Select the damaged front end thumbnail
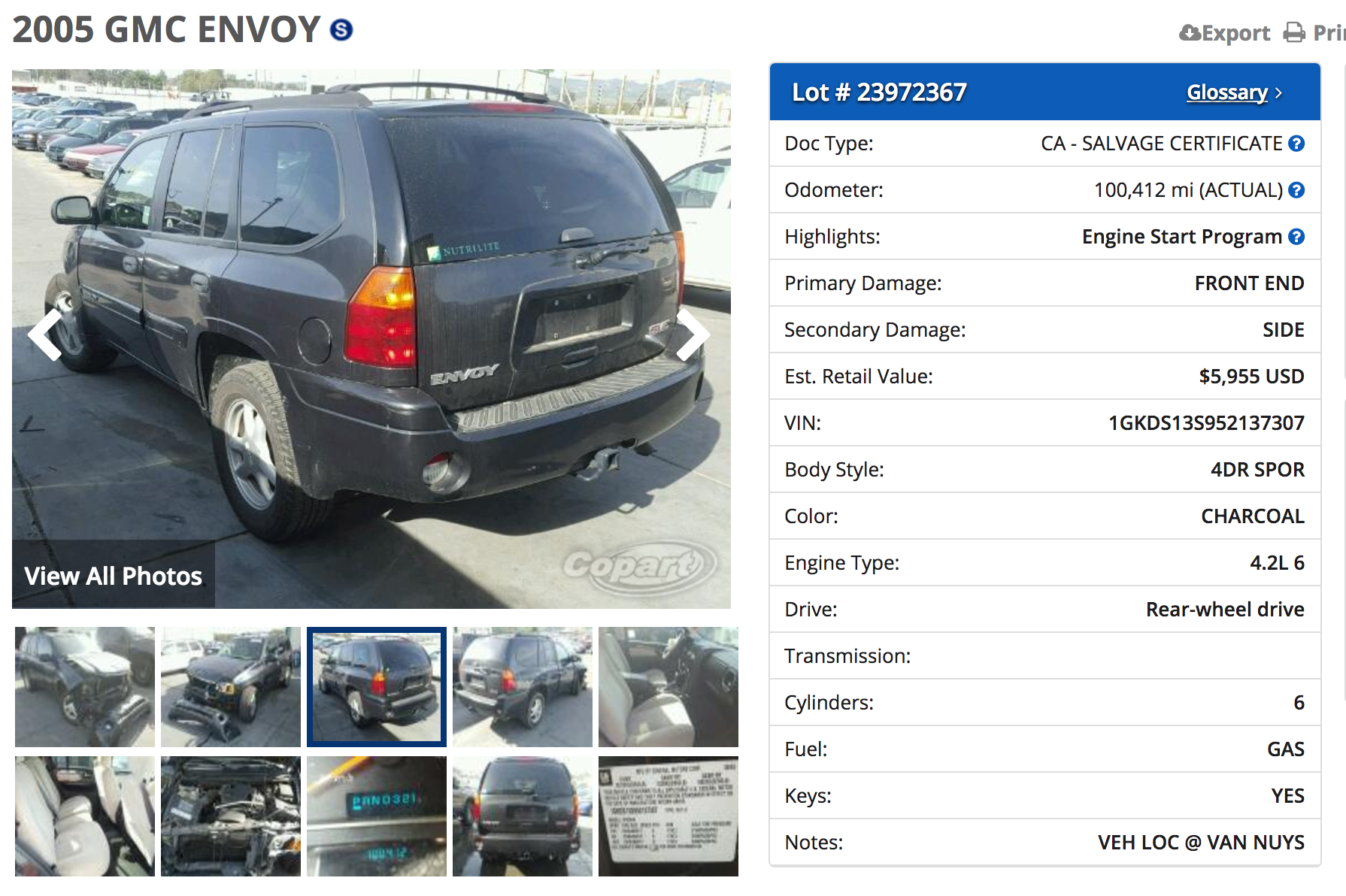 click(x=85, y=687)
